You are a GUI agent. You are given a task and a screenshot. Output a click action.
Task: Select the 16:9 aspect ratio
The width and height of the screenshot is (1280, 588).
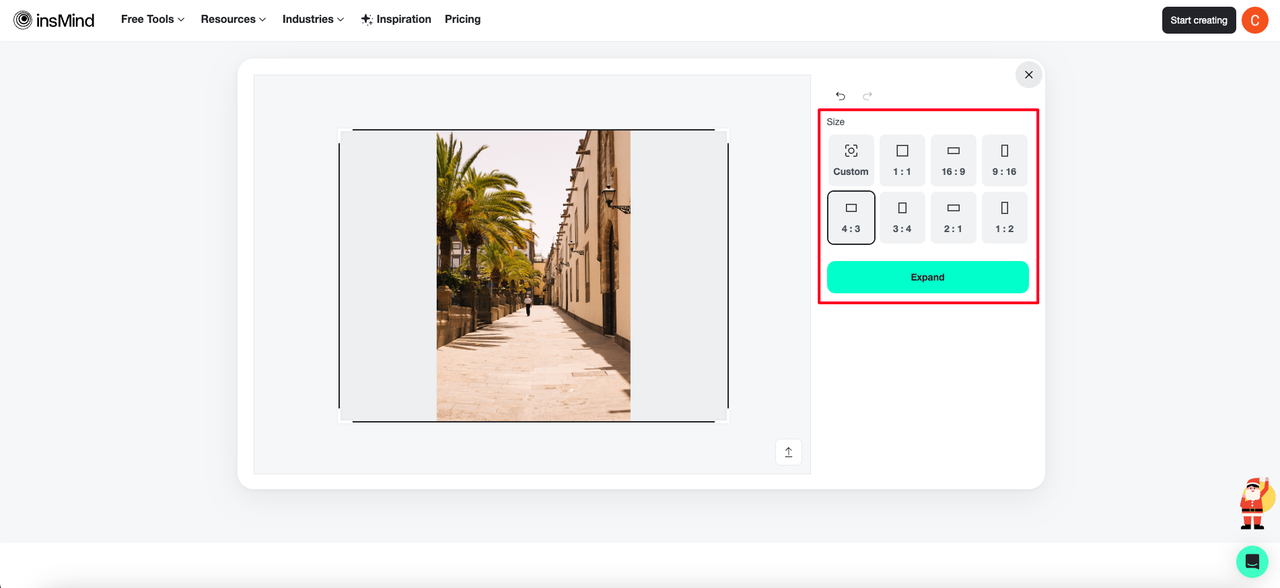point(953,160)
